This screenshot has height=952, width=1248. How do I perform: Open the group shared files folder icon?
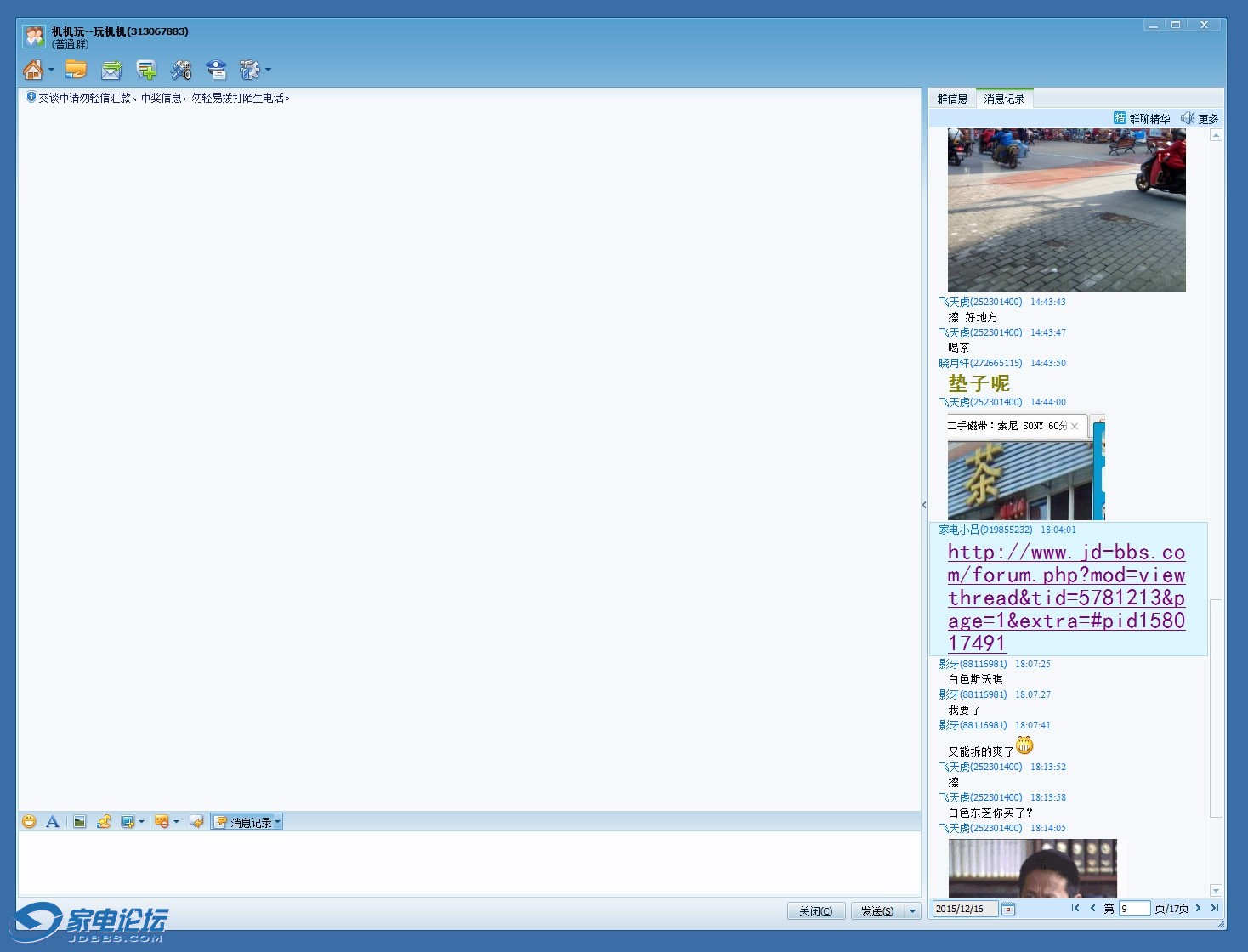[x=76, y=70]
